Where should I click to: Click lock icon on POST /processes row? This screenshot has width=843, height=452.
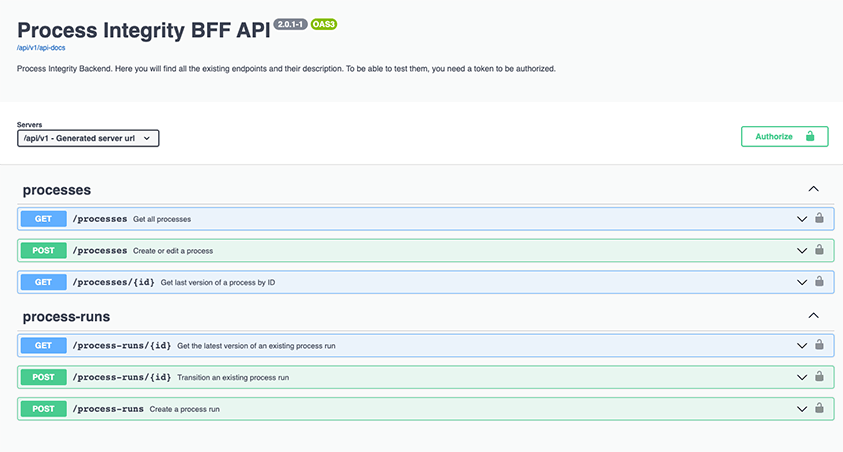click(x=819, y=249)
